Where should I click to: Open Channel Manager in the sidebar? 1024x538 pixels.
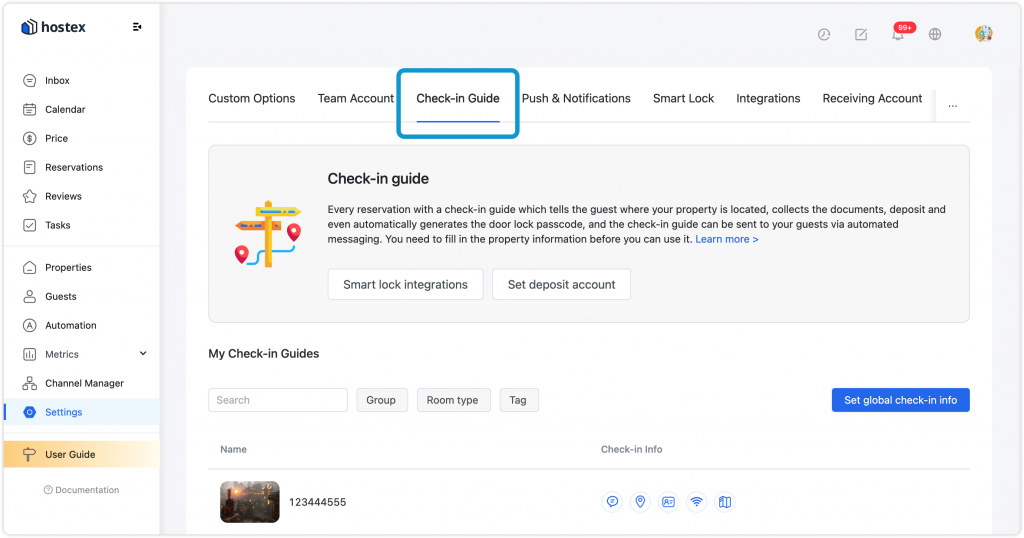coord(82,383)
